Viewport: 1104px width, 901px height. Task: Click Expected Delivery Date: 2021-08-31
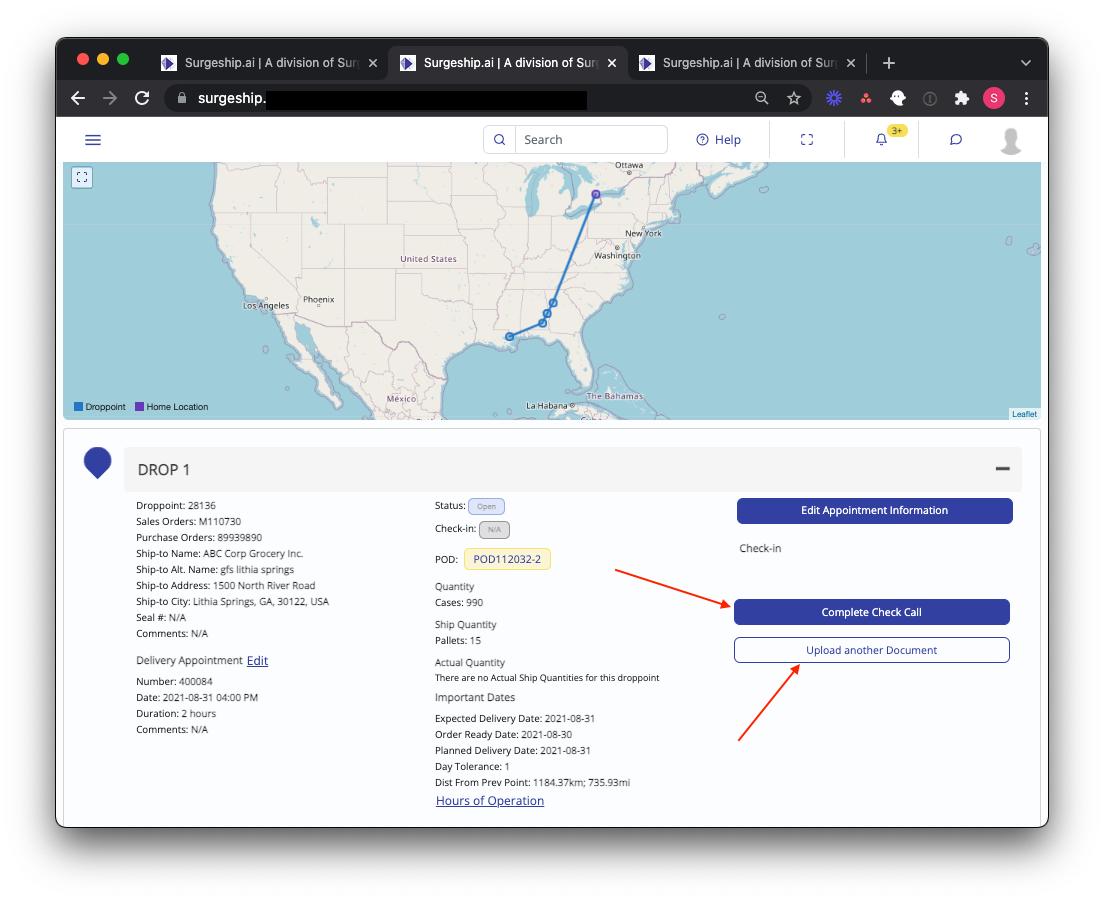515,719
